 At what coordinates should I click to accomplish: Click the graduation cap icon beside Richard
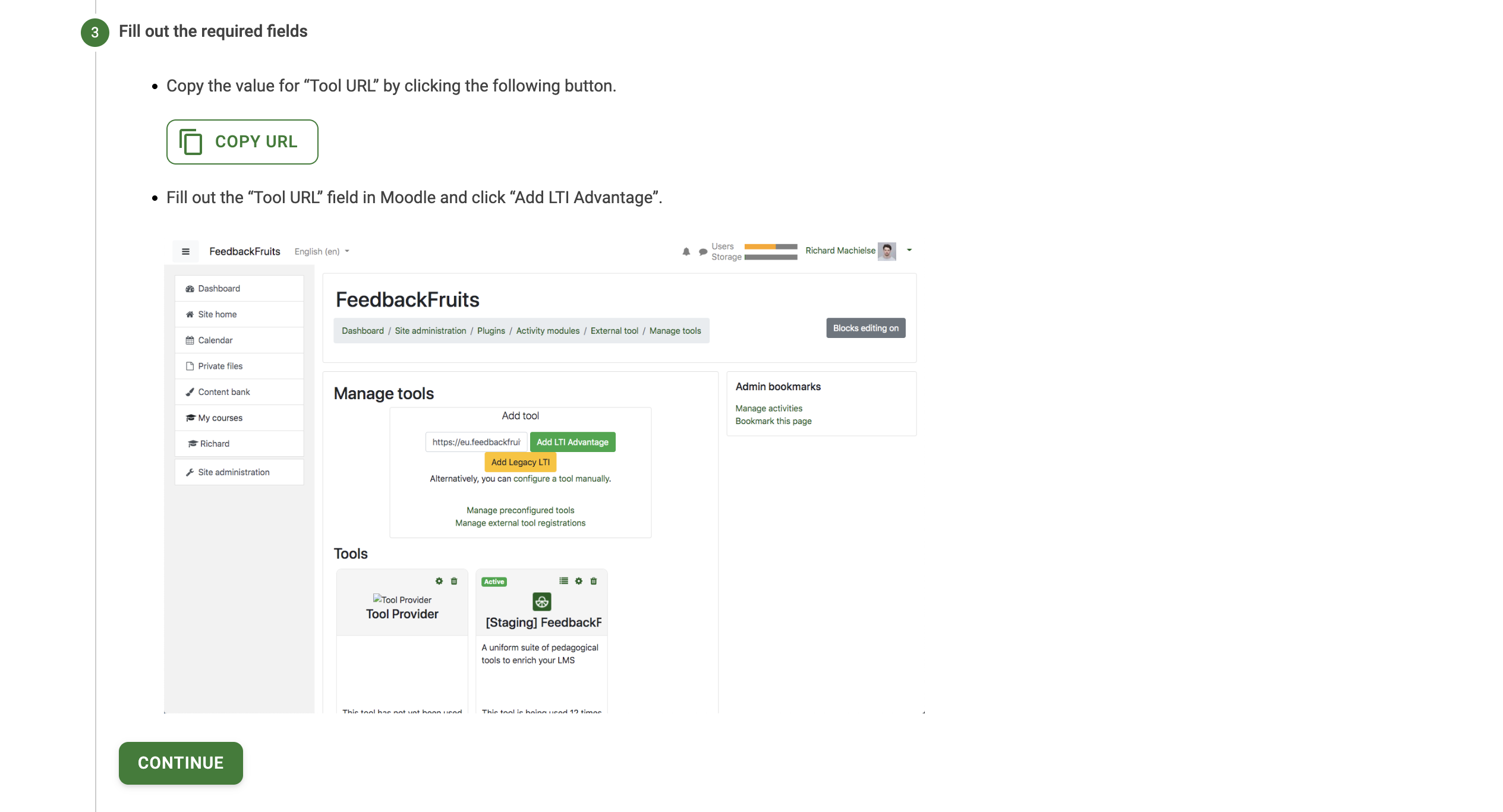[193, 444]
